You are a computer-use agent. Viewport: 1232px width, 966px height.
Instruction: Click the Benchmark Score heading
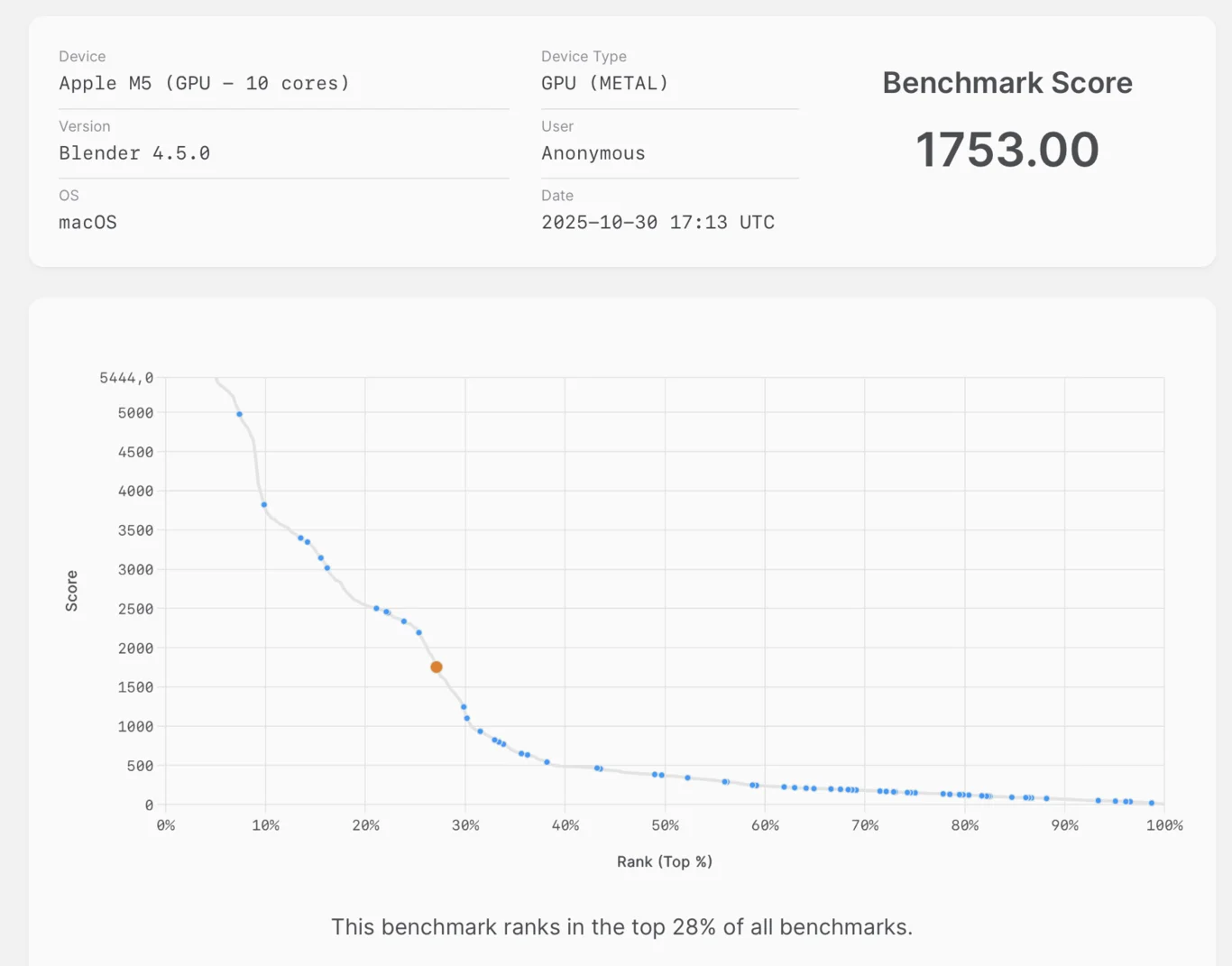coord(1007,83)
